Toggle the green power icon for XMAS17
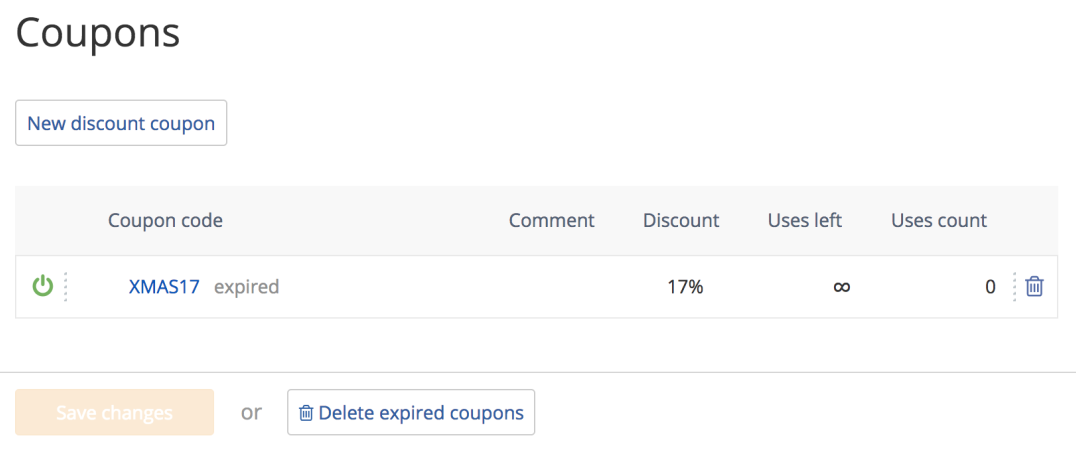Image resolution: width=1076 pixels, height=457 pixels. 43,286
